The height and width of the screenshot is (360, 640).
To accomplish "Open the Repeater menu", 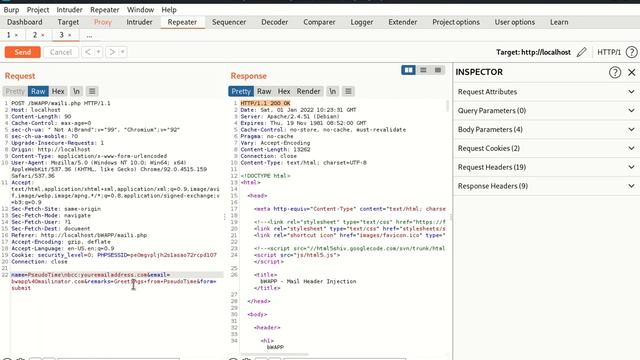I will coord(104,9).
